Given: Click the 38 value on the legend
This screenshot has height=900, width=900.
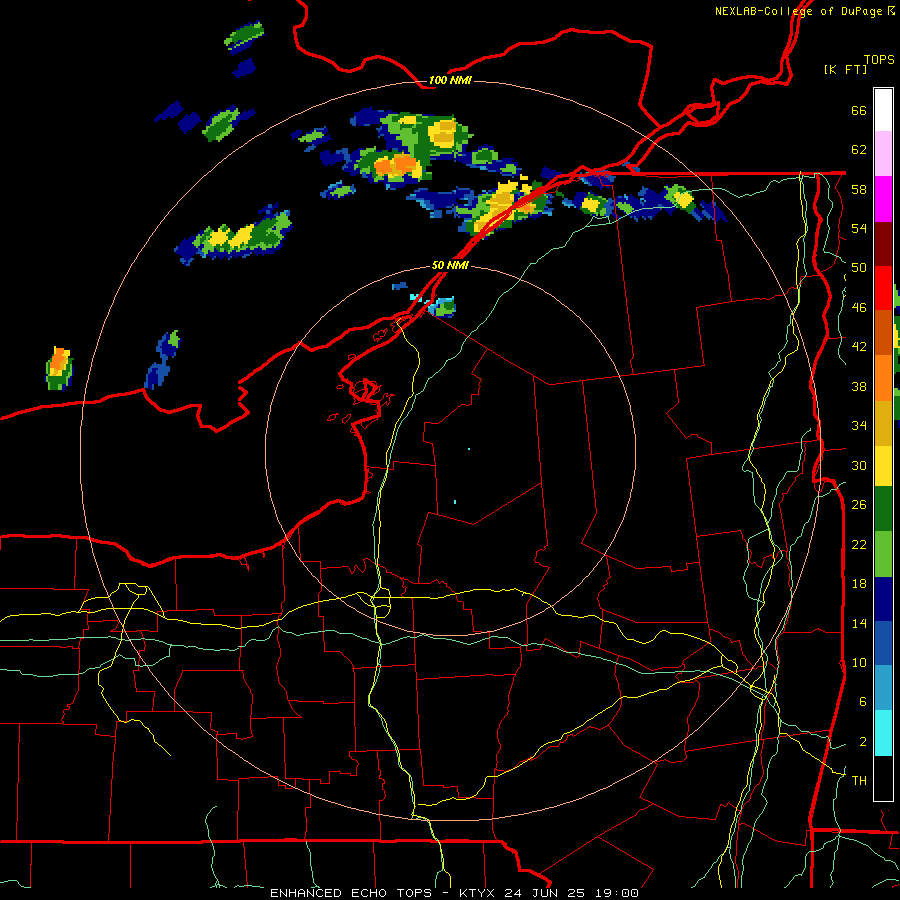Looking at the screenshot, I should click(859, 386).
